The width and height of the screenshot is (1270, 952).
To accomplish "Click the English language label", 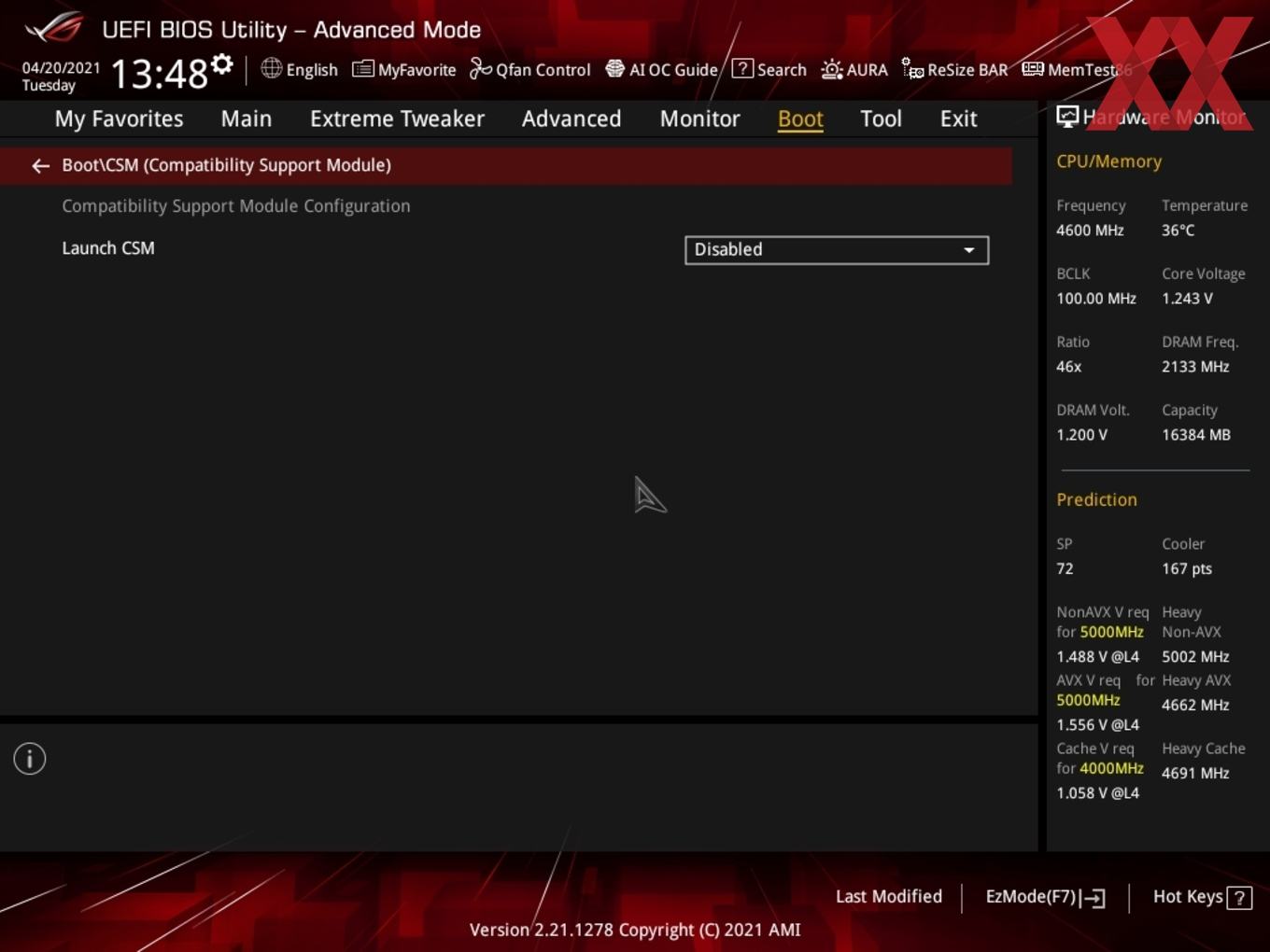I will [312, 70].
